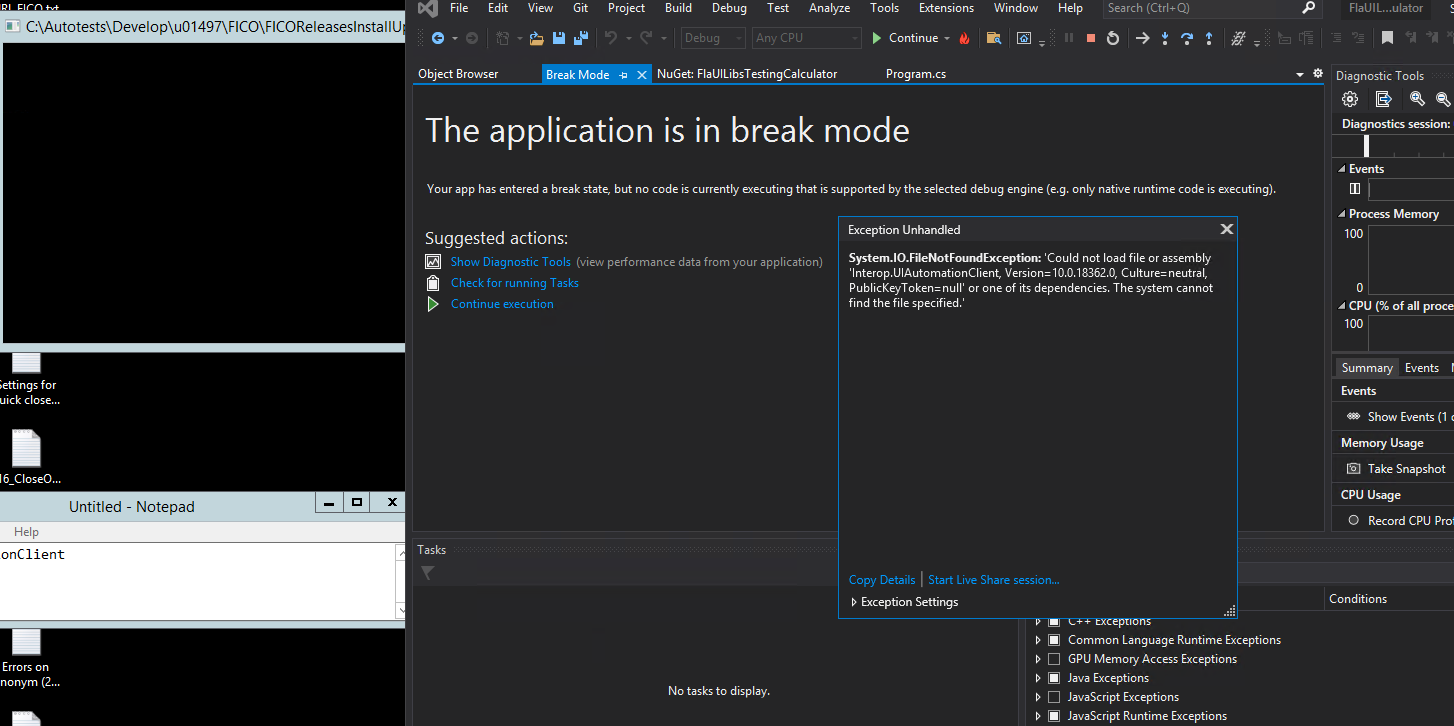Image resolution: width=1454 pixels, height=726 pixels.
Task: Collapse the Process Memory section
Action: (x=1344, y=213)
